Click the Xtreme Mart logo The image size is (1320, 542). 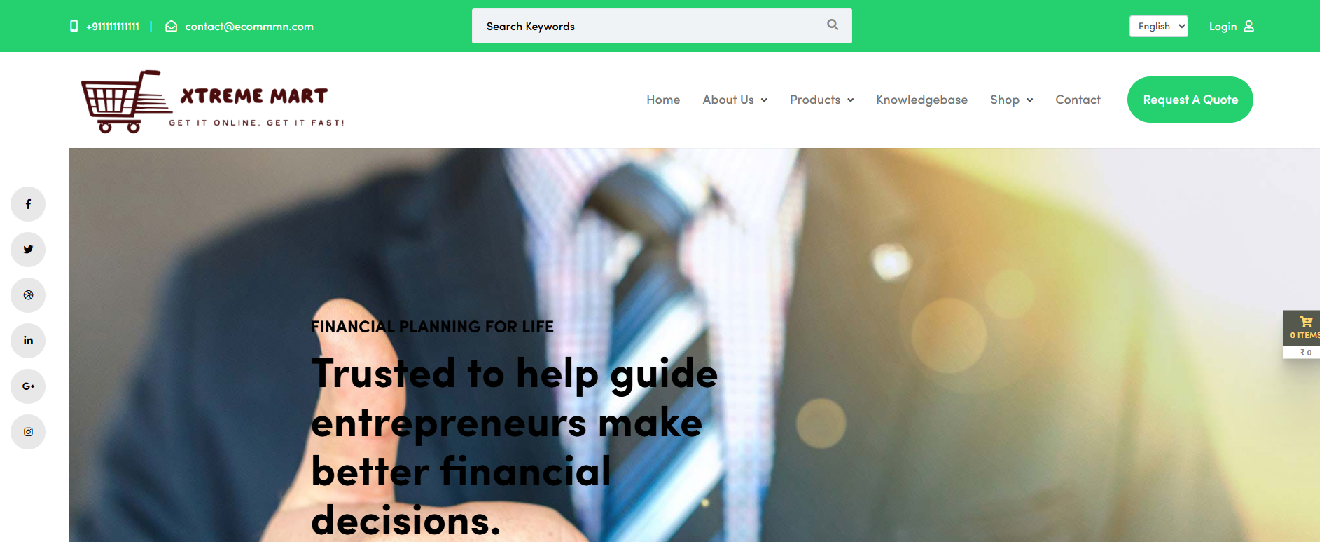pyautogui.click(x=212, y=101)
